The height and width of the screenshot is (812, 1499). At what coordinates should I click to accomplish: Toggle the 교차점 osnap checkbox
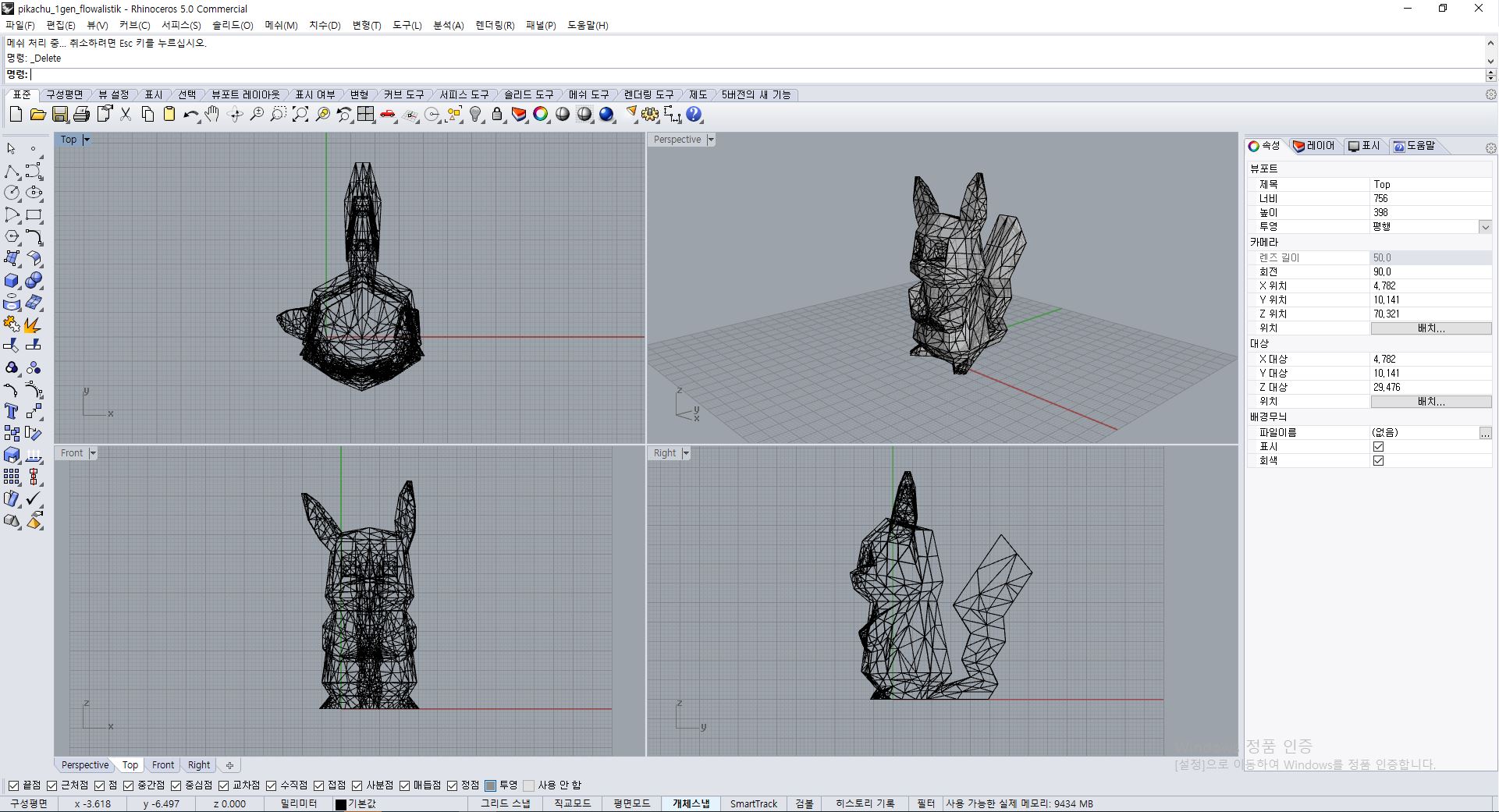tap(224, 785)
